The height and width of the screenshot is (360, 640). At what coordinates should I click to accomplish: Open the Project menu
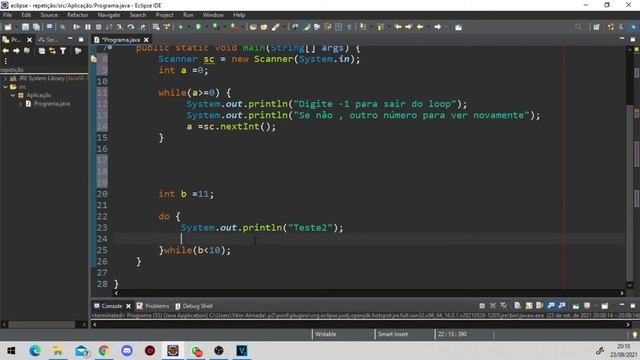[x=164, y=15]
